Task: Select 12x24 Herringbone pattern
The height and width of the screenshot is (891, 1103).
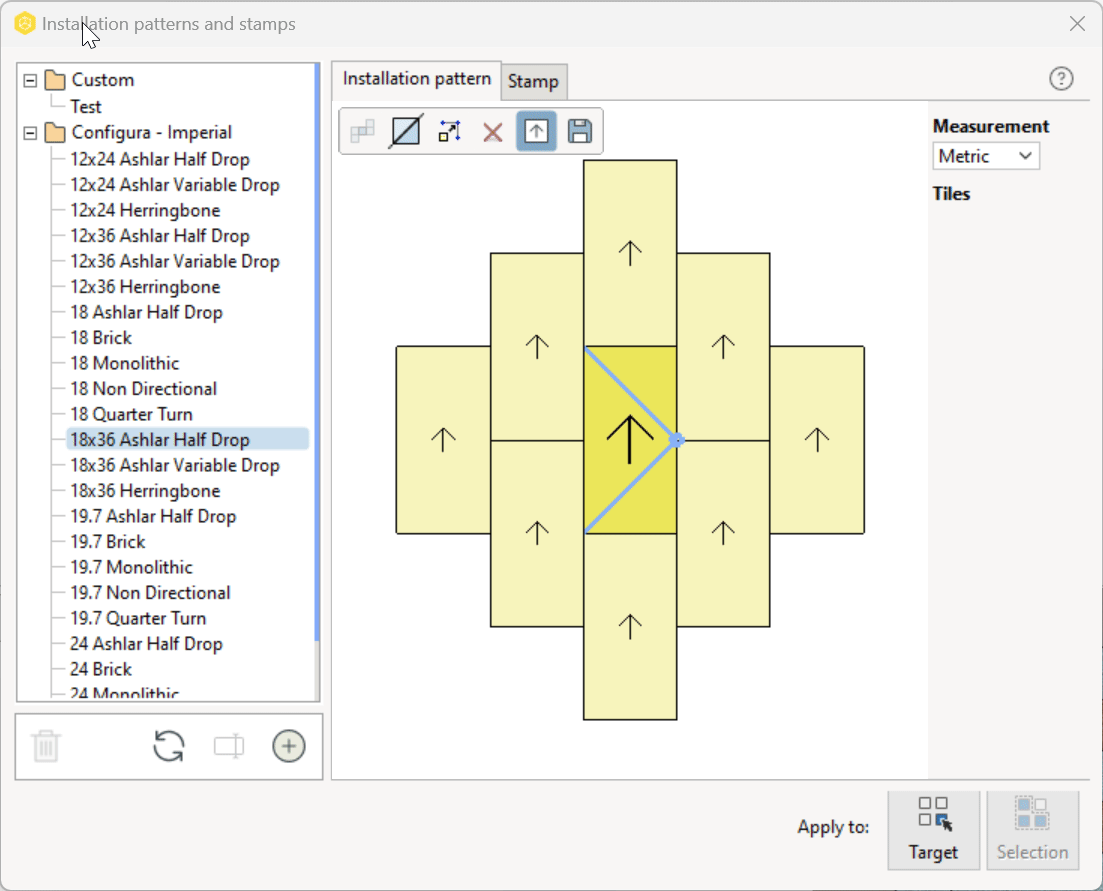Action: 145,210
